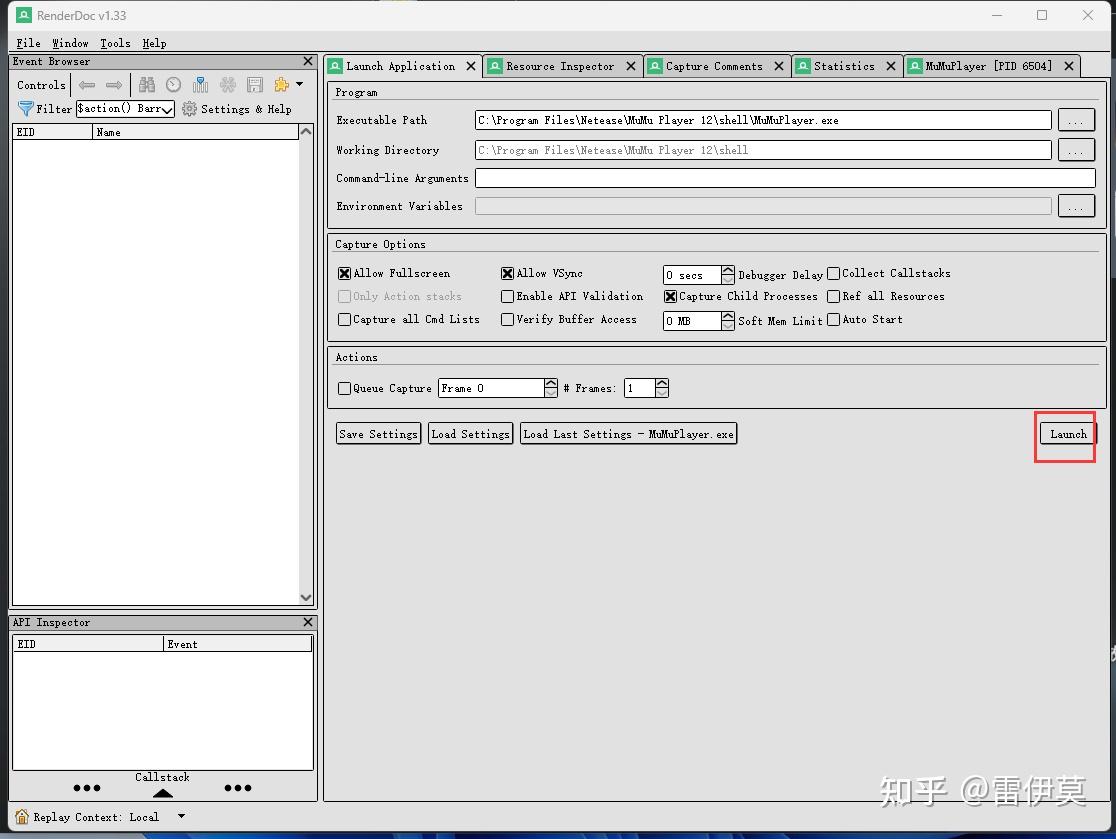The image size is (1116, 839).
Task: Click the up stepper for # Frames
Action: pos(661,382)
